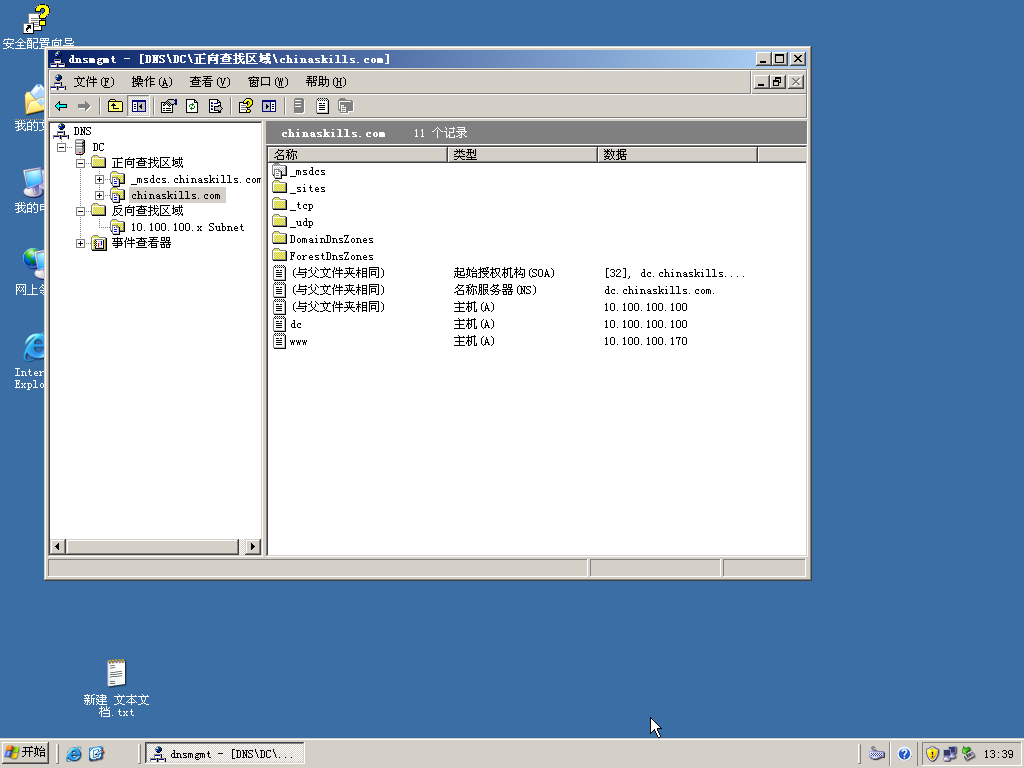Collapse the 反向查找区域 node

click(80, 211)
